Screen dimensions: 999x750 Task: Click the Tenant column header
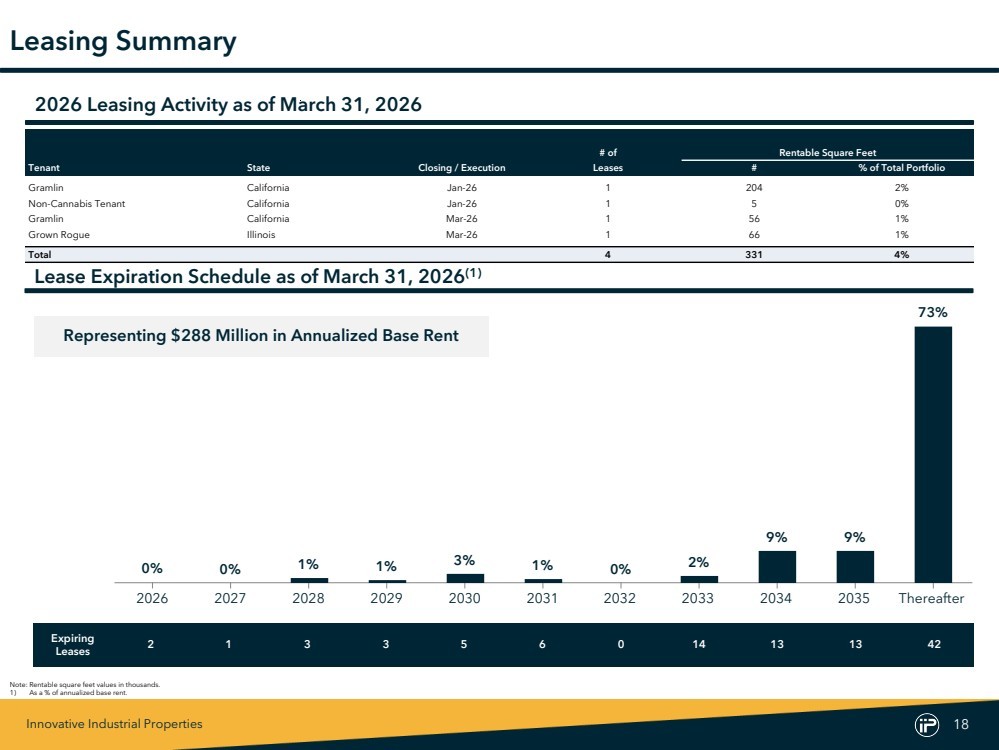pos(44,168)
